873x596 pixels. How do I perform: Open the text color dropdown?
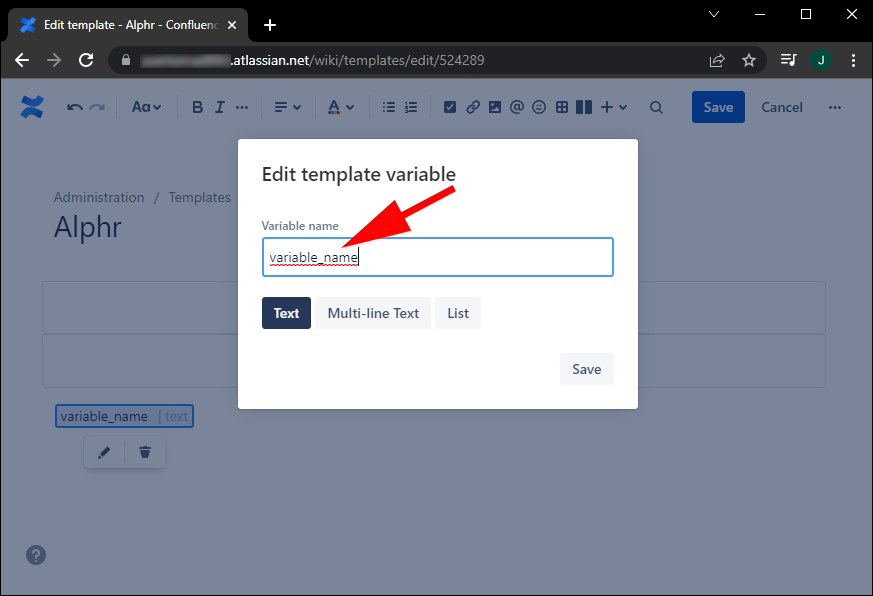[x=341, y=107]
